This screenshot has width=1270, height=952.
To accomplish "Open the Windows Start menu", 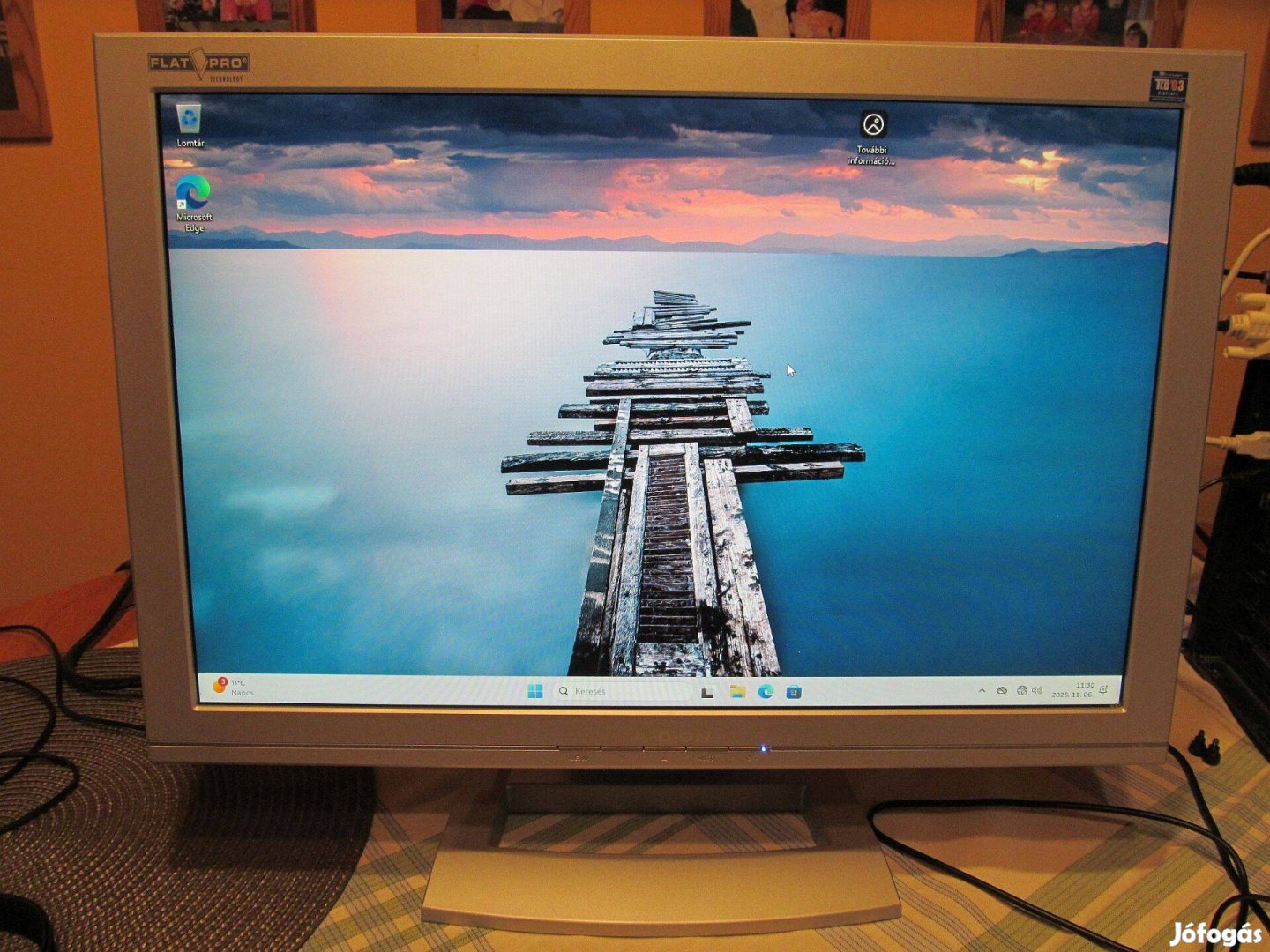I will (534, 691).
